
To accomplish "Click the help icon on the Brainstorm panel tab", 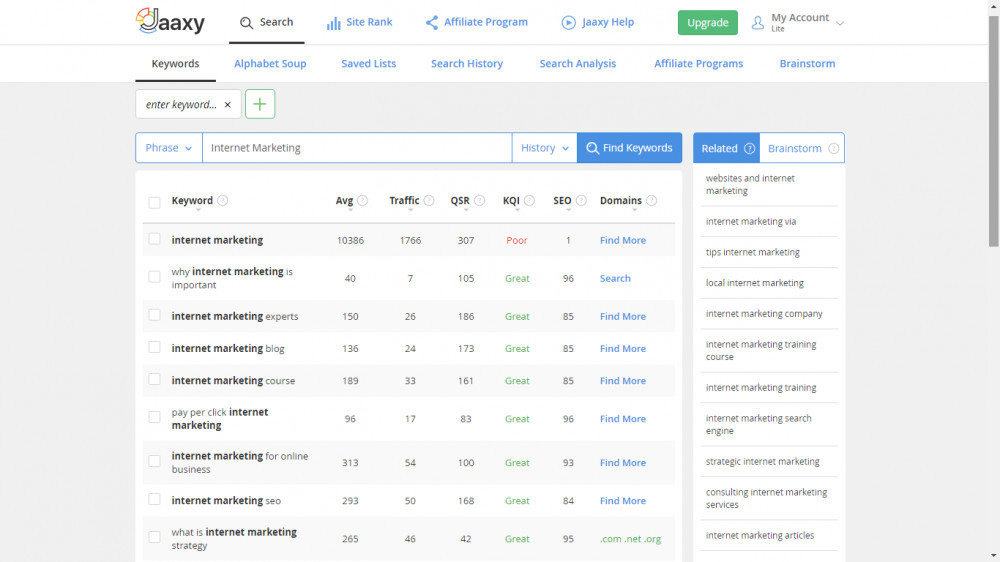I will tap(834, 148).
